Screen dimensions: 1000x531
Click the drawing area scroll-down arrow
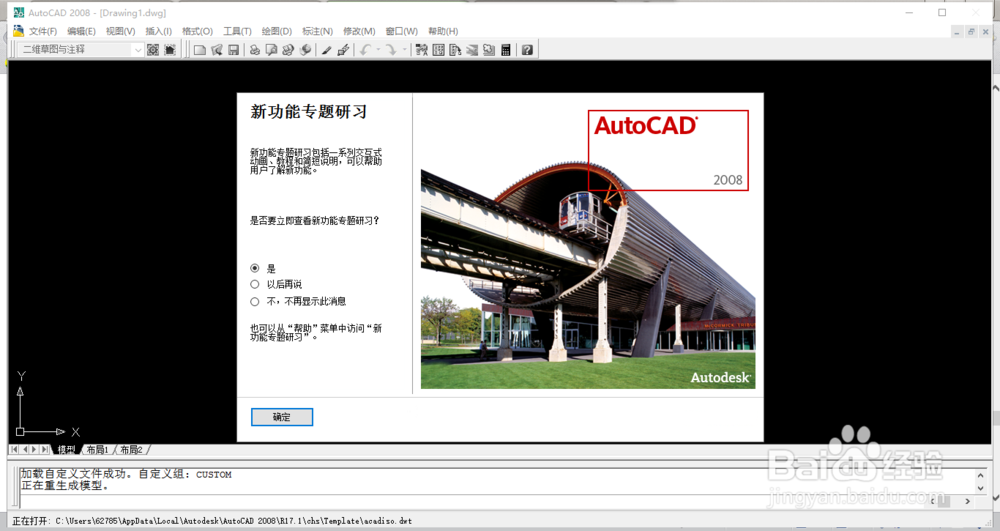pos(996,498)
